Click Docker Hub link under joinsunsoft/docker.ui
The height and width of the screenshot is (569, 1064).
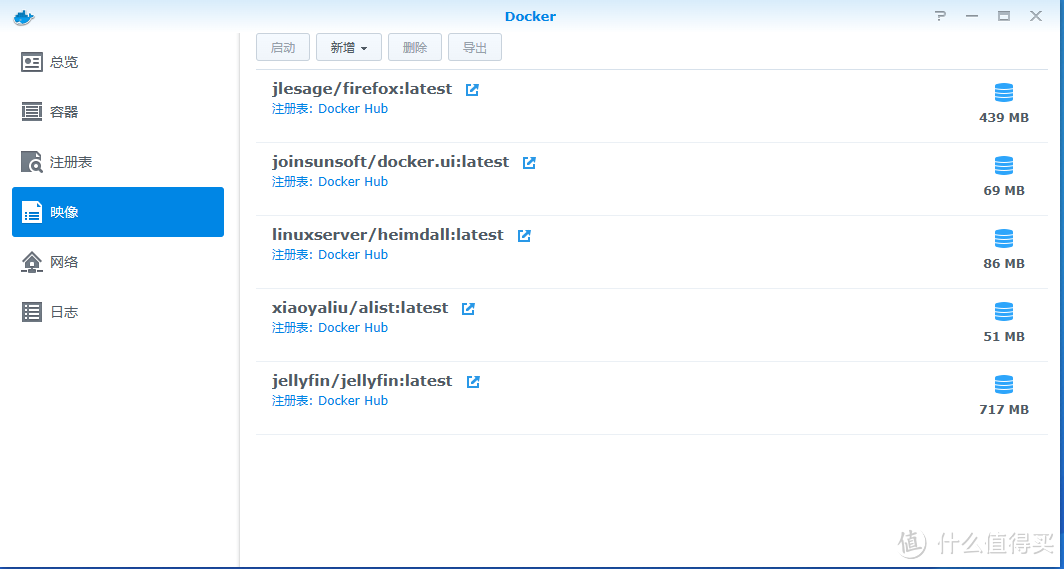pyautogui.click(x=353, y=182)
